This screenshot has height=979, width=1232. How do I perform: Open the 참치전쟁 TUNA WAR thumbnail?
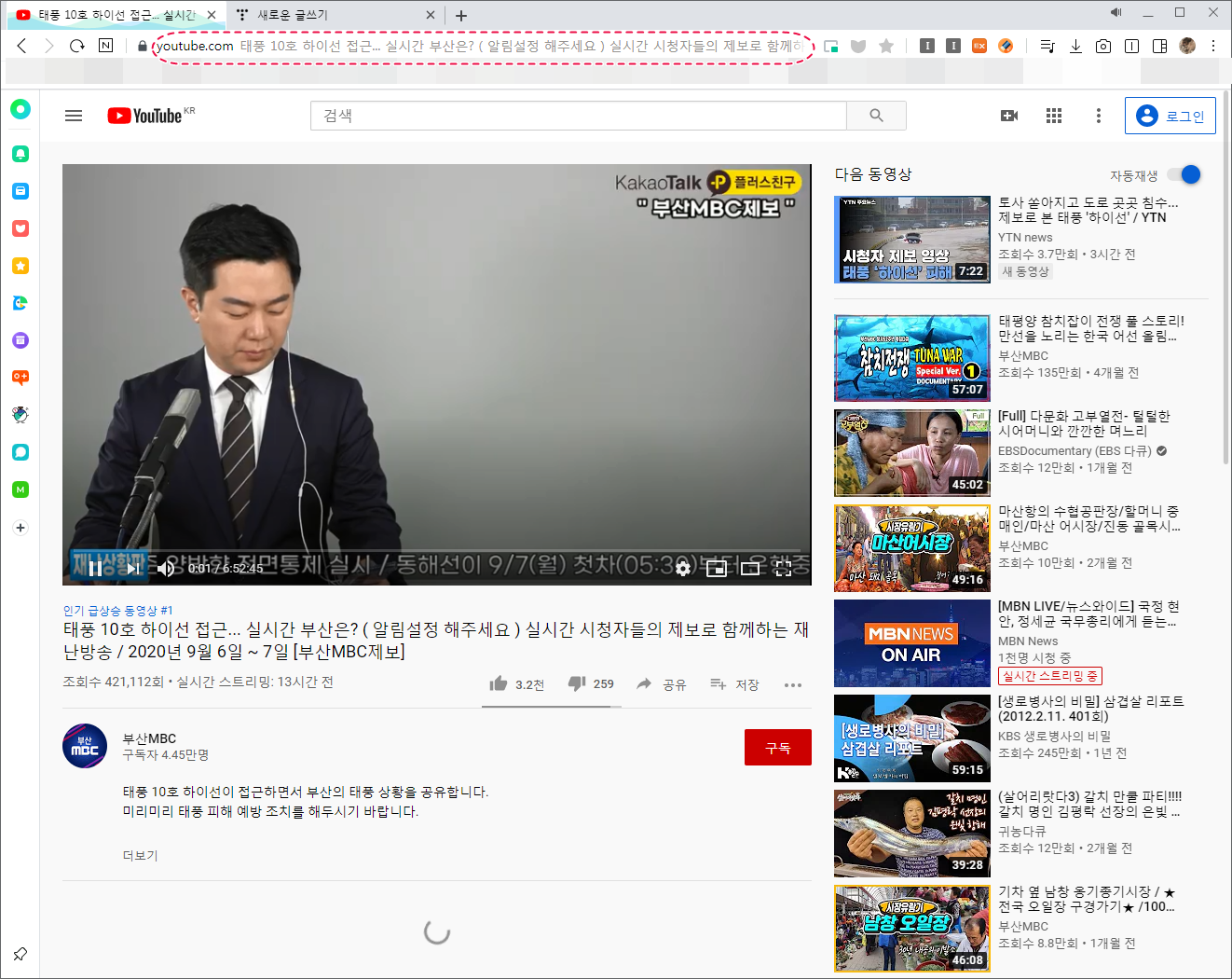912,358
